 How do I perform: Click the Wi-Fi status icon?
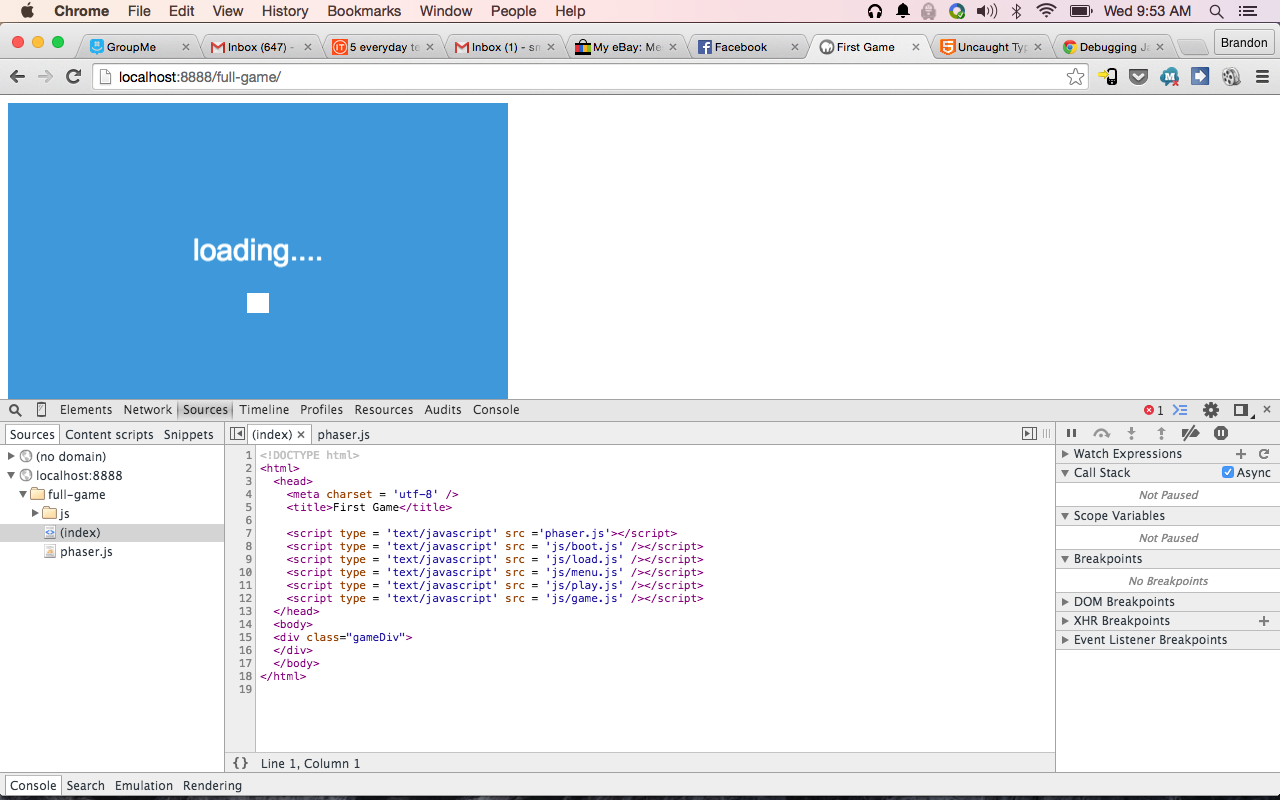click(x=1047, y=11)
